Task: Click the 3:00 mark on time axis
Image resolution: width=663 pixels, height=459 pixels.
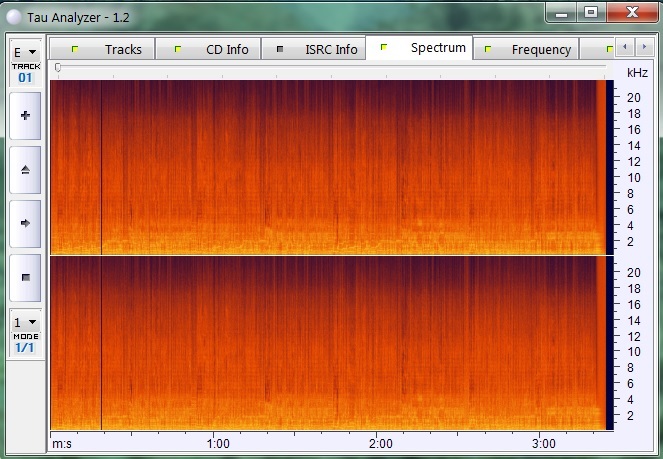Action: (542, 442)
